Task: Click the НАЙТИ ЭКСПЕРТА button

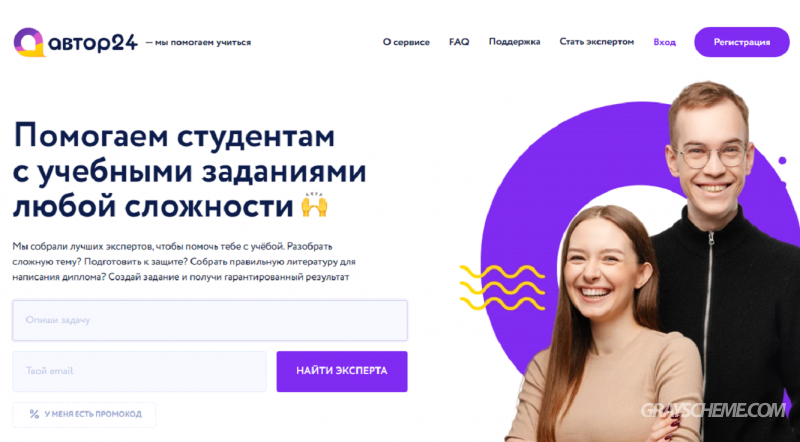Action: click(x=342, y=371)
